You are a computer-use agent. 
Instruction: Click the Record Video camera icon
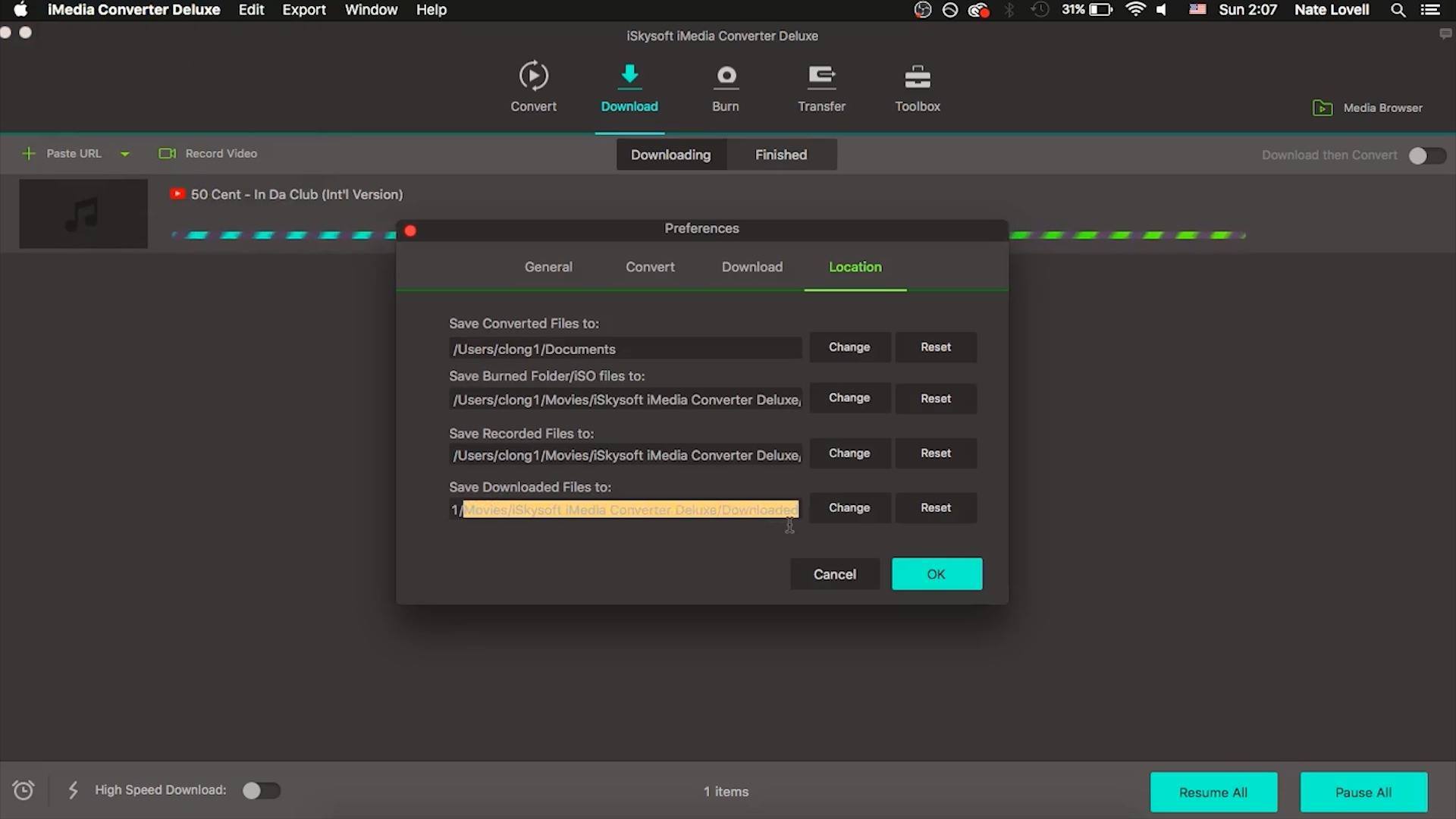click(x=167, y=153)
